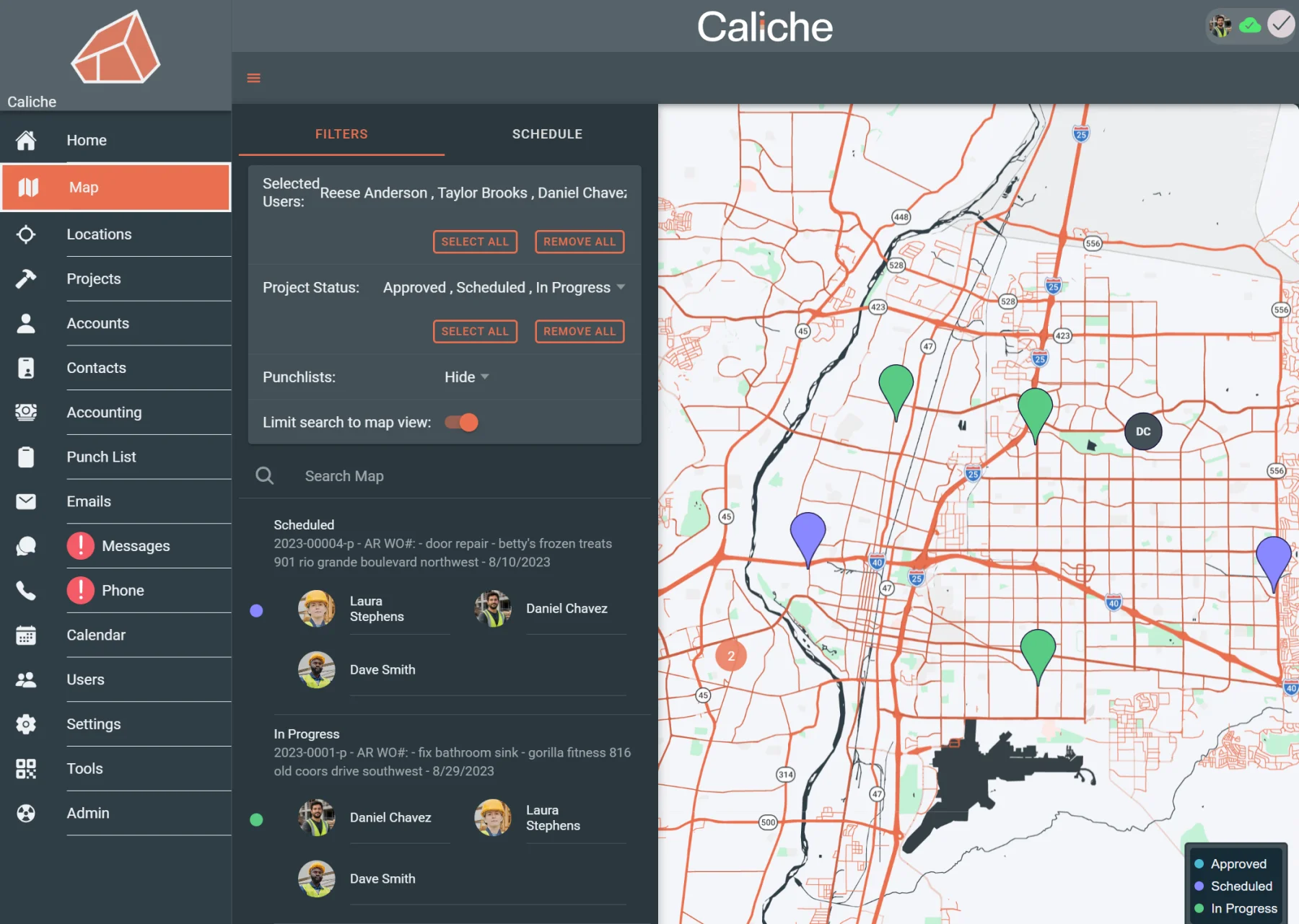The image size is (1299, 924).
Task: Click the Settings gear icon
Action: (x=26, y=724)
